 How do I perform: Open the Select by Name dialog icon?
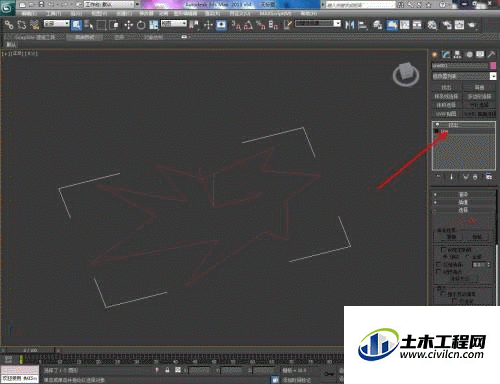pyautogui.click(x=89, y=25)
